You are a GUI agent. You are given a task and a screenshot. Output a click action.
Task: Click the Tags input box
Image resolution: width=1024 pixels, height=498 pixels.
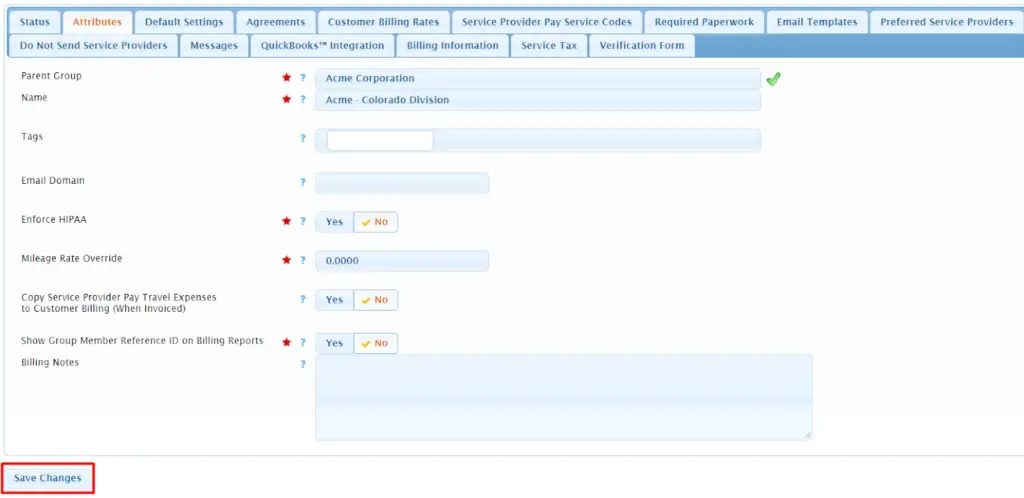coord(380,140)
